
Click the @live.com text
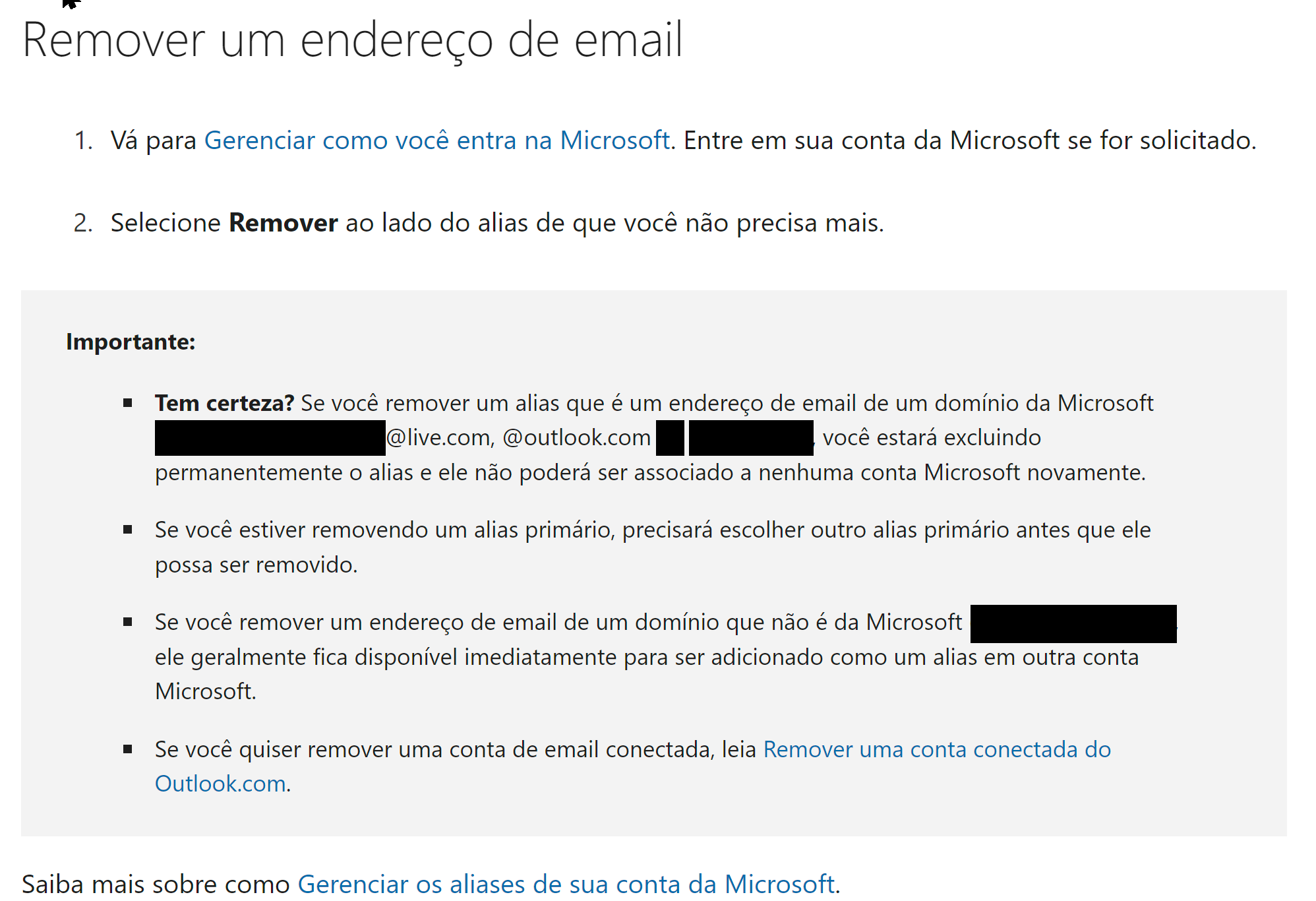(439, 438)
